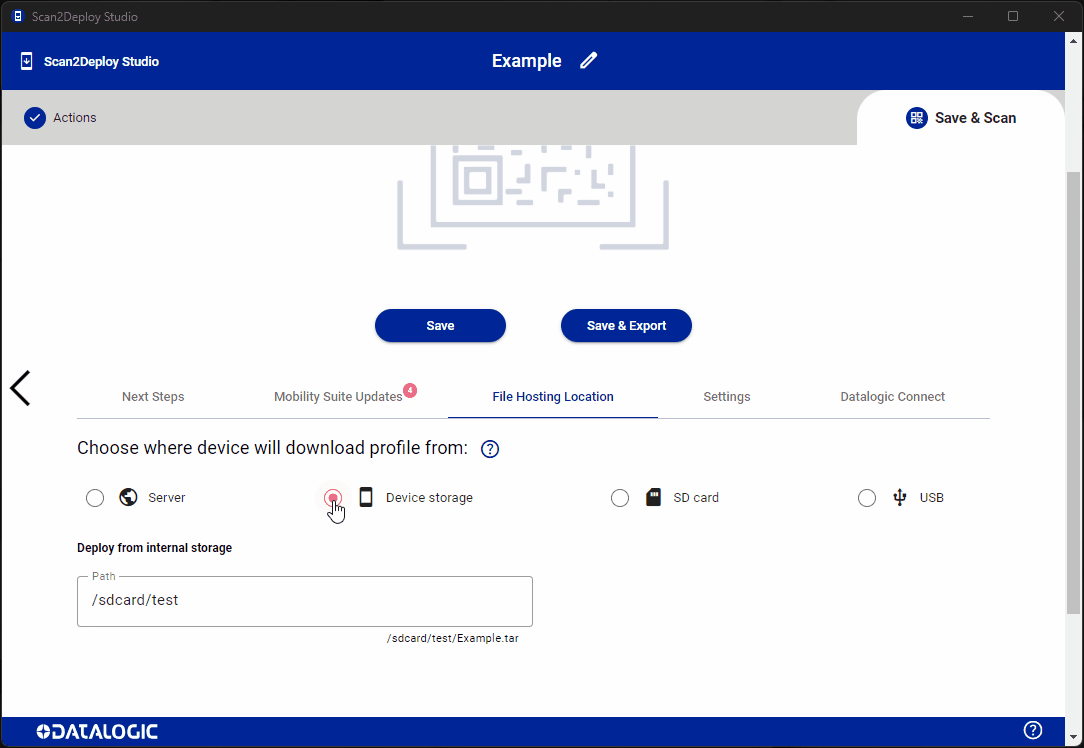
Task: Open the Datalogic Connect tab
Action: click(x=893, y=397)
